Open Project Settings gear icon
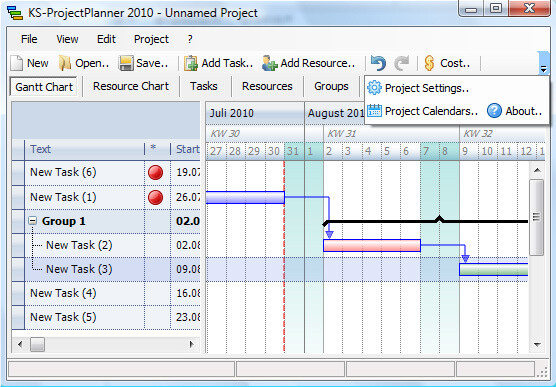Image resolution: width=556 pixels, height=387 pixels. pos(374,88)
